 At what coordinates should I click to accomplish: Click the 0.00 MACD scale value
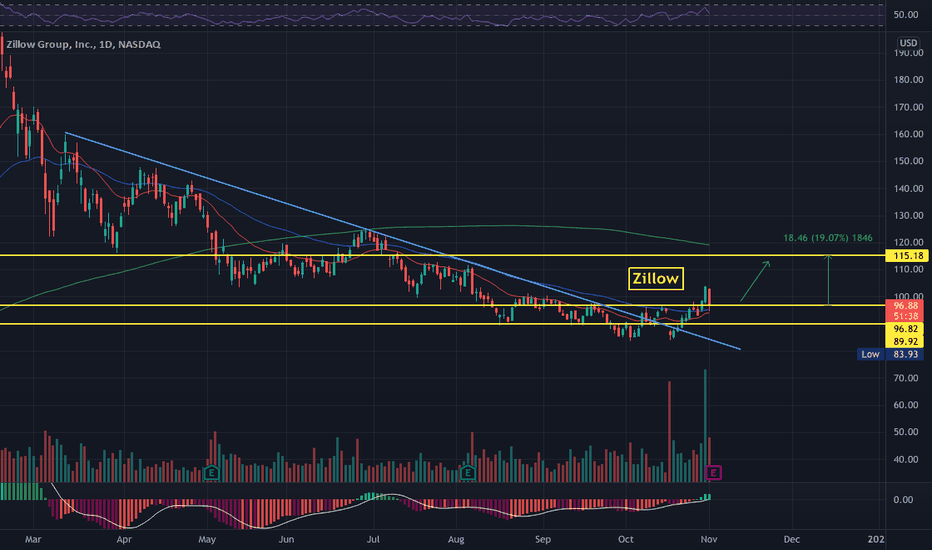903,500
